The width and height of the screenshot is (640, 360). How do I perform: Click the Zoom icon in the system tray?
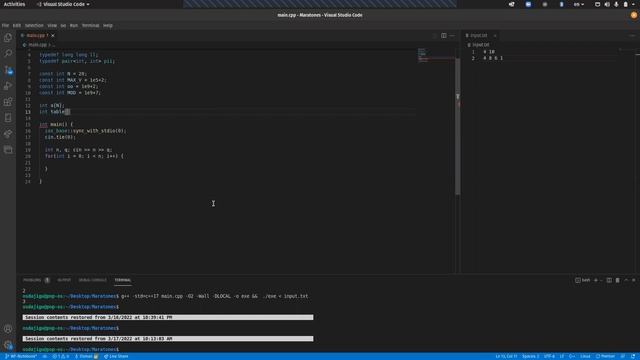tap(528, 4)
